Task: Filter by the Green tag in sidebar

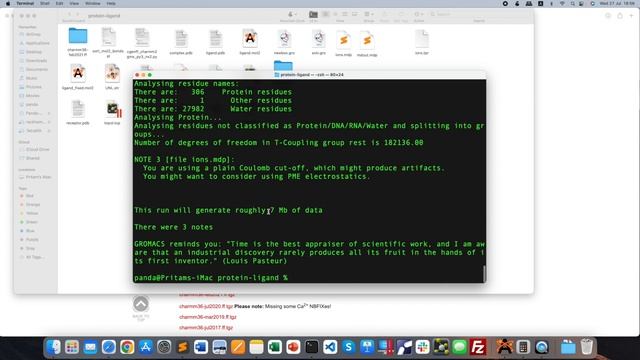Action: 30,222
